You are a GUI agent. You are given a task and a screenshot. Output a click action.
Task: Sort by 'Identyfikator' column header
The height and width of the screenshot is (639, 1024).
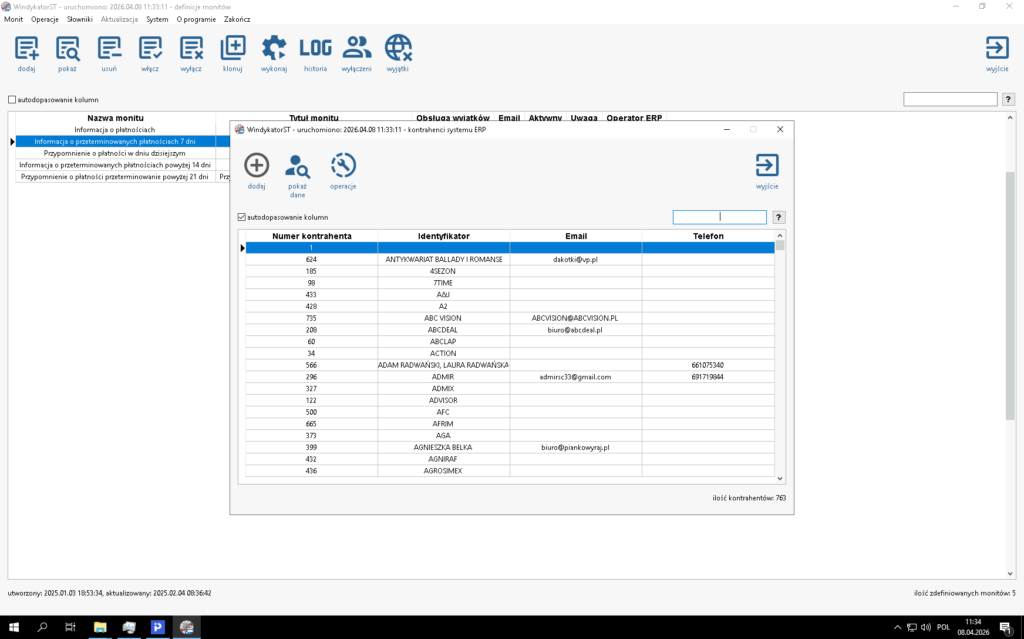pyautogui.click(x=443, y=236)
